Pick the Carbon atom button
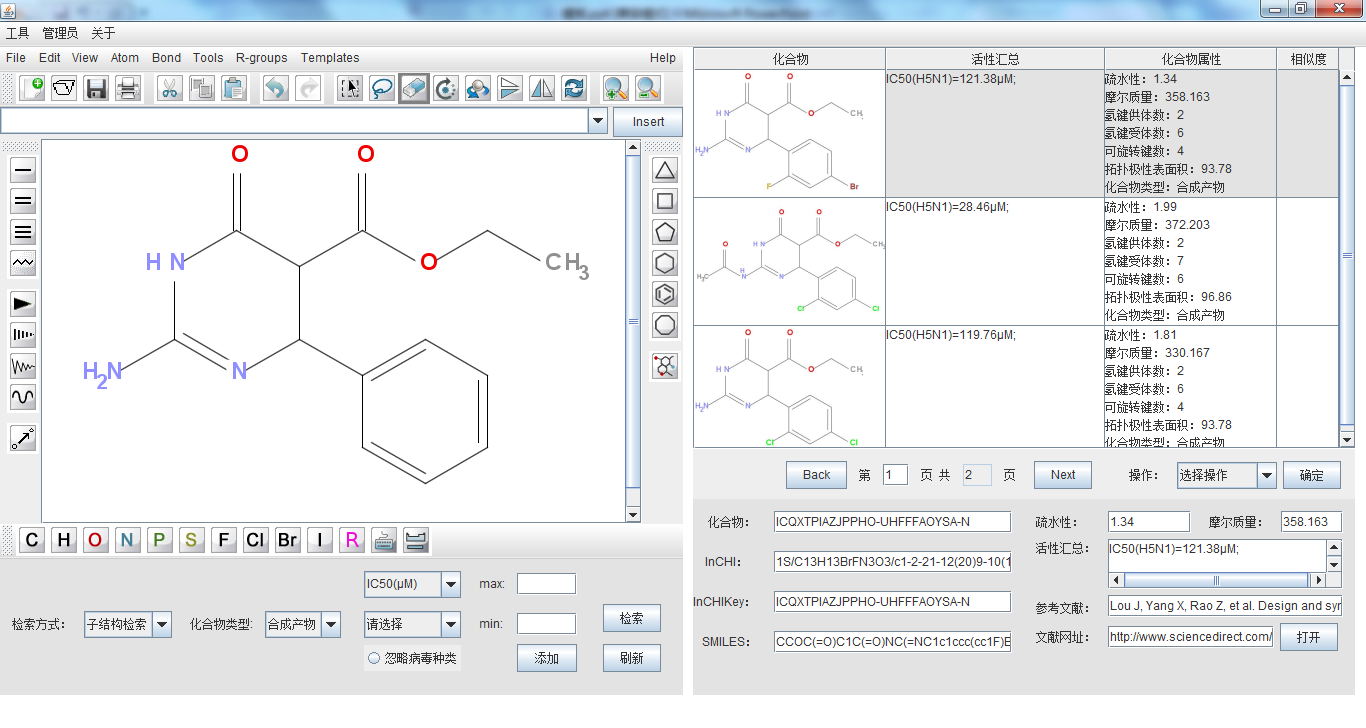The height and width of the screenshot is (728, 1366). [32, 540]
